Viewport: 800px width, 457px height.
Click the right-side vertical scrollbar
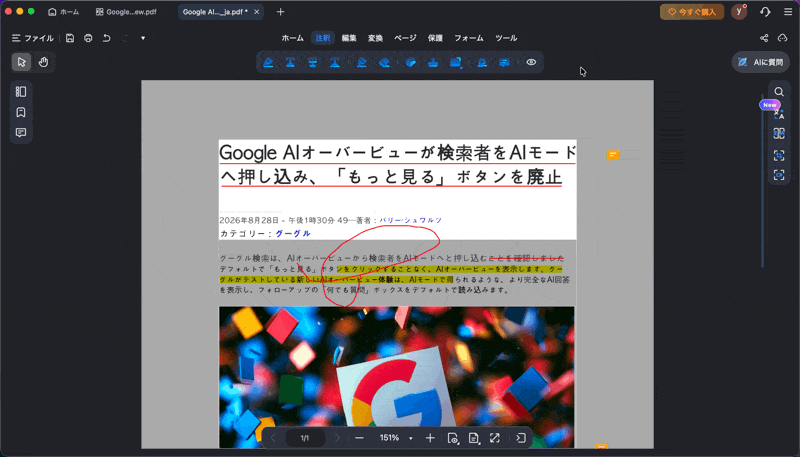click(x=763, y=181)
